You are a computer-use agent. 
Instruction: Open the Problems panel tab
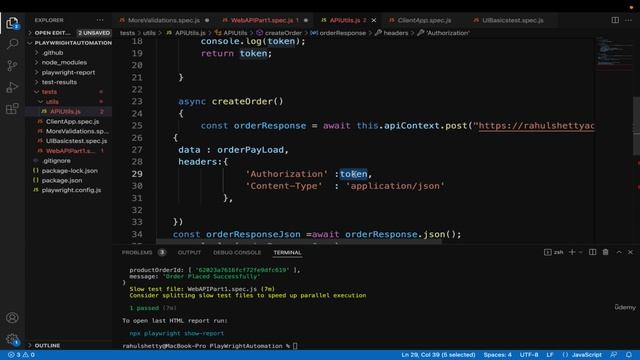tap(137, 252)
